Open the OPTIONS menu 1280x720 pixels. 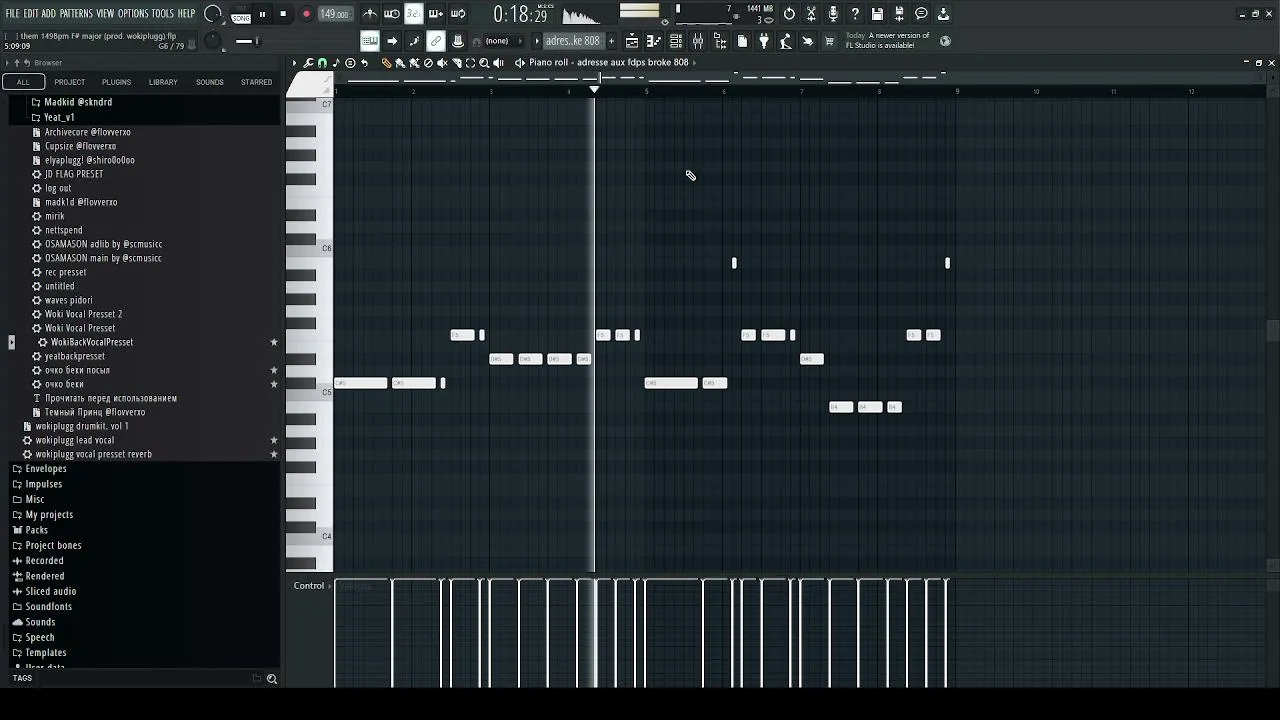coord(132,13)
